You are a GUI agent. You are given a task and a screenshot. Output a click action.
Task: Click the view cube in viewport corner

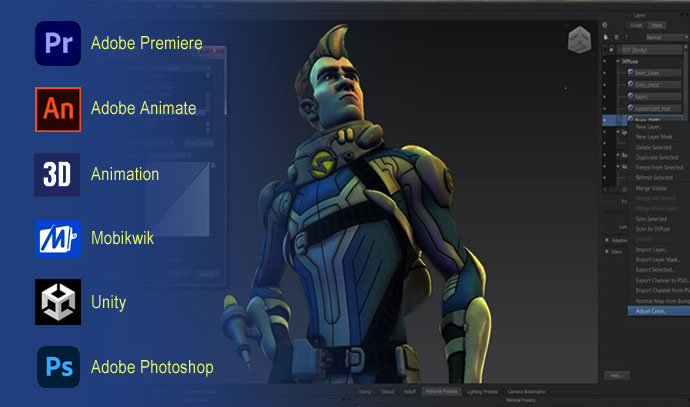580,40
